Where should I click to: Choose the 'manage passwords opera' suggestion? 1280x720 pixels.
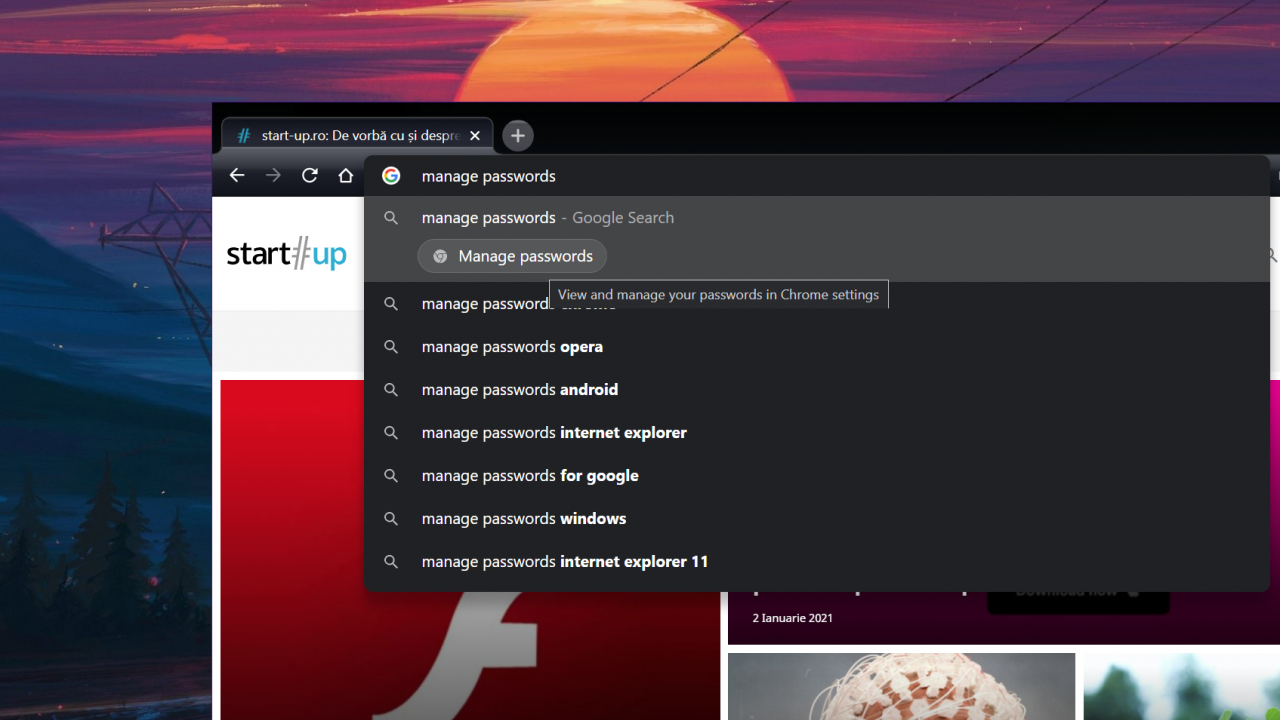click(x=512, y=346)
